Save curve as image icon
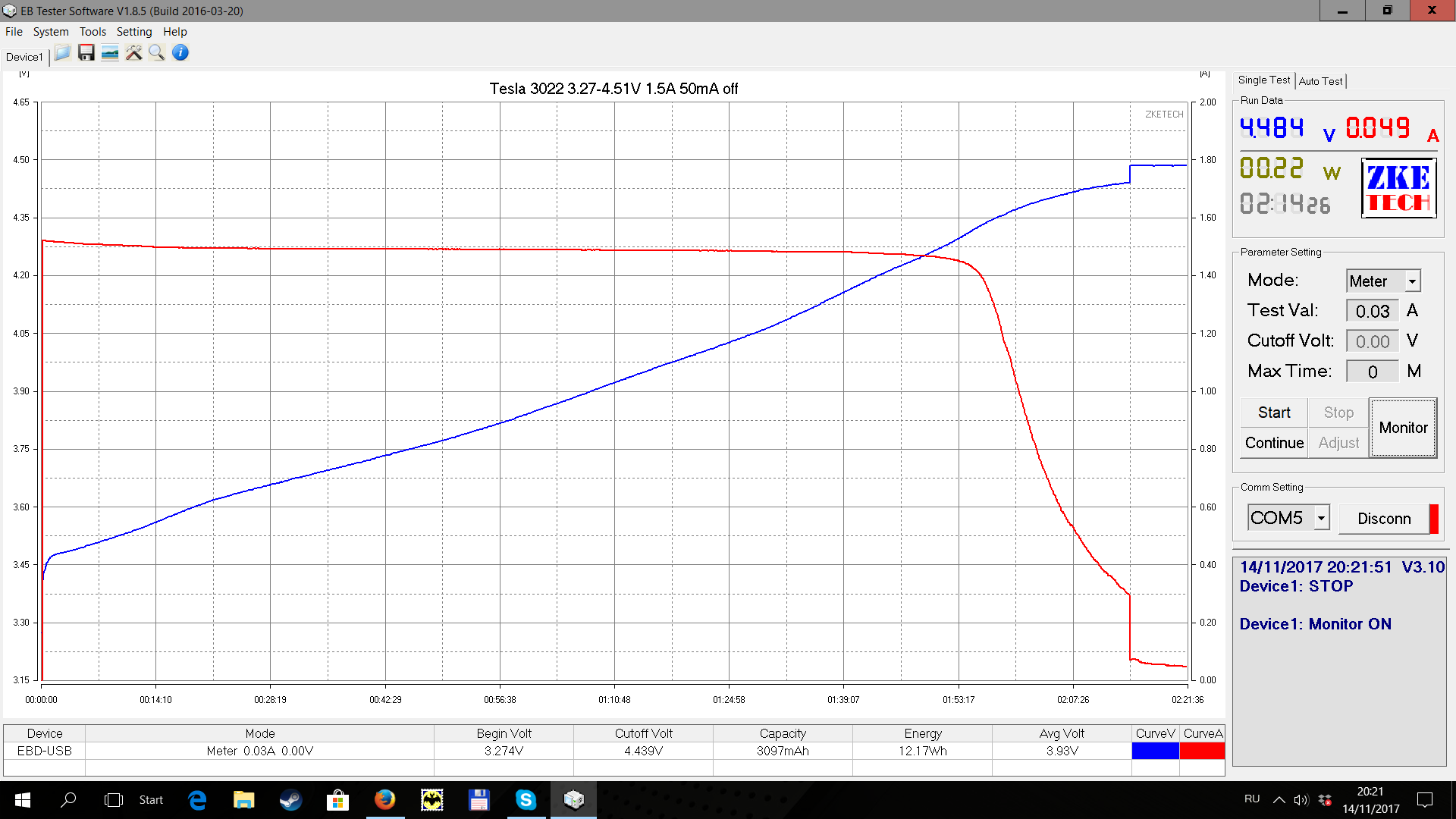1456x819 pixels. click(x=110, y=53)
